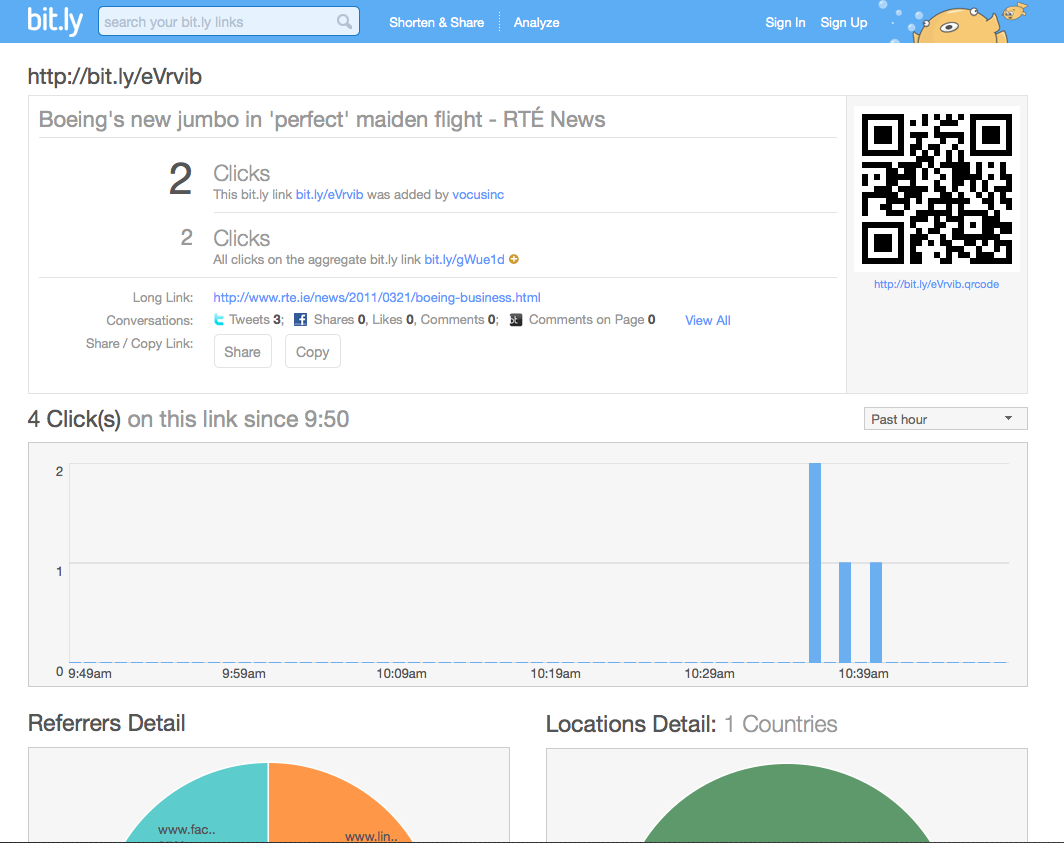Click the bit.ly logo

click(55, 21)
